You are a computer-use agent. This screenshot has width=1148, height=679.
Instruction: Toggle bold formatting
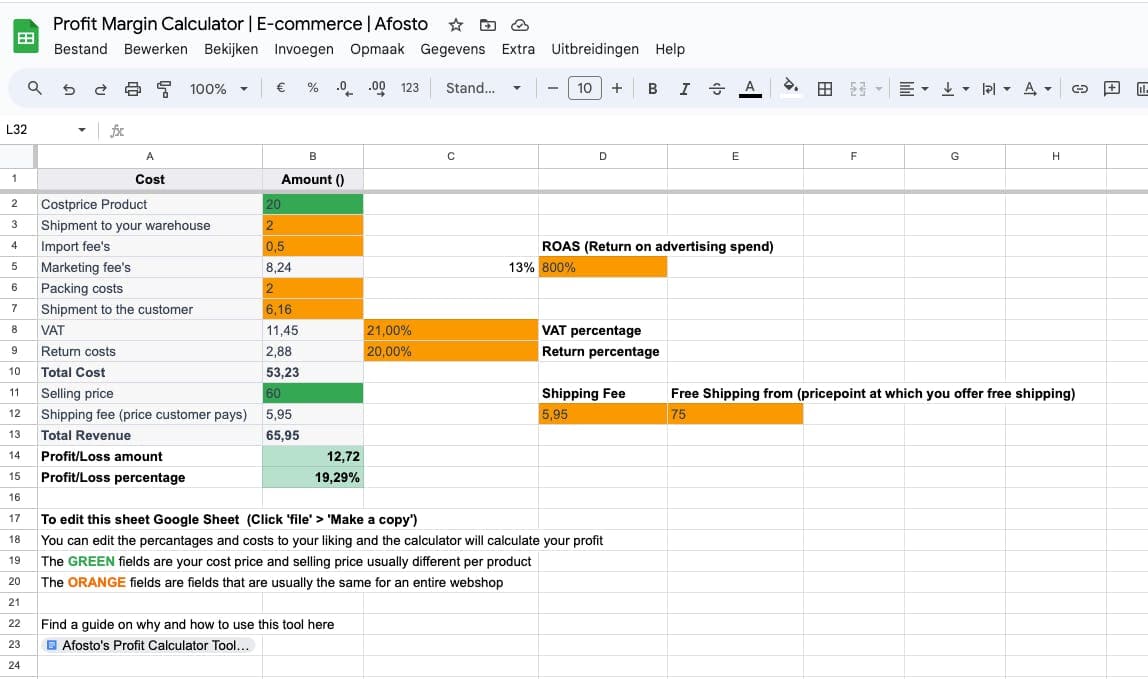(652, 89)
